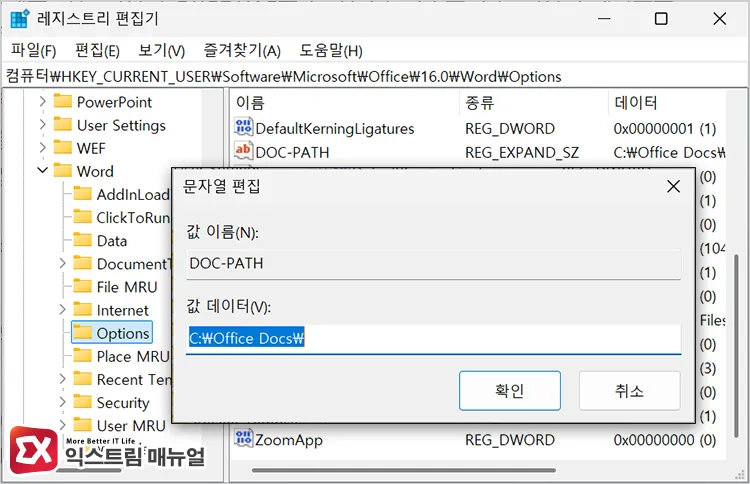Close the 문자열 편집 dialog

673,186
